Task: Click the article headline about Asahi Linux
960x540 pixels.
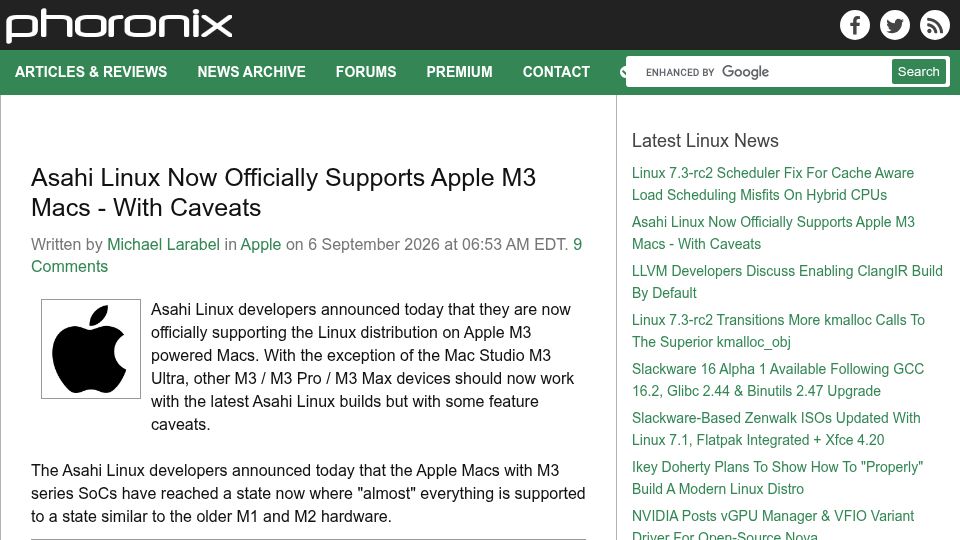Action: pos(283,192)
